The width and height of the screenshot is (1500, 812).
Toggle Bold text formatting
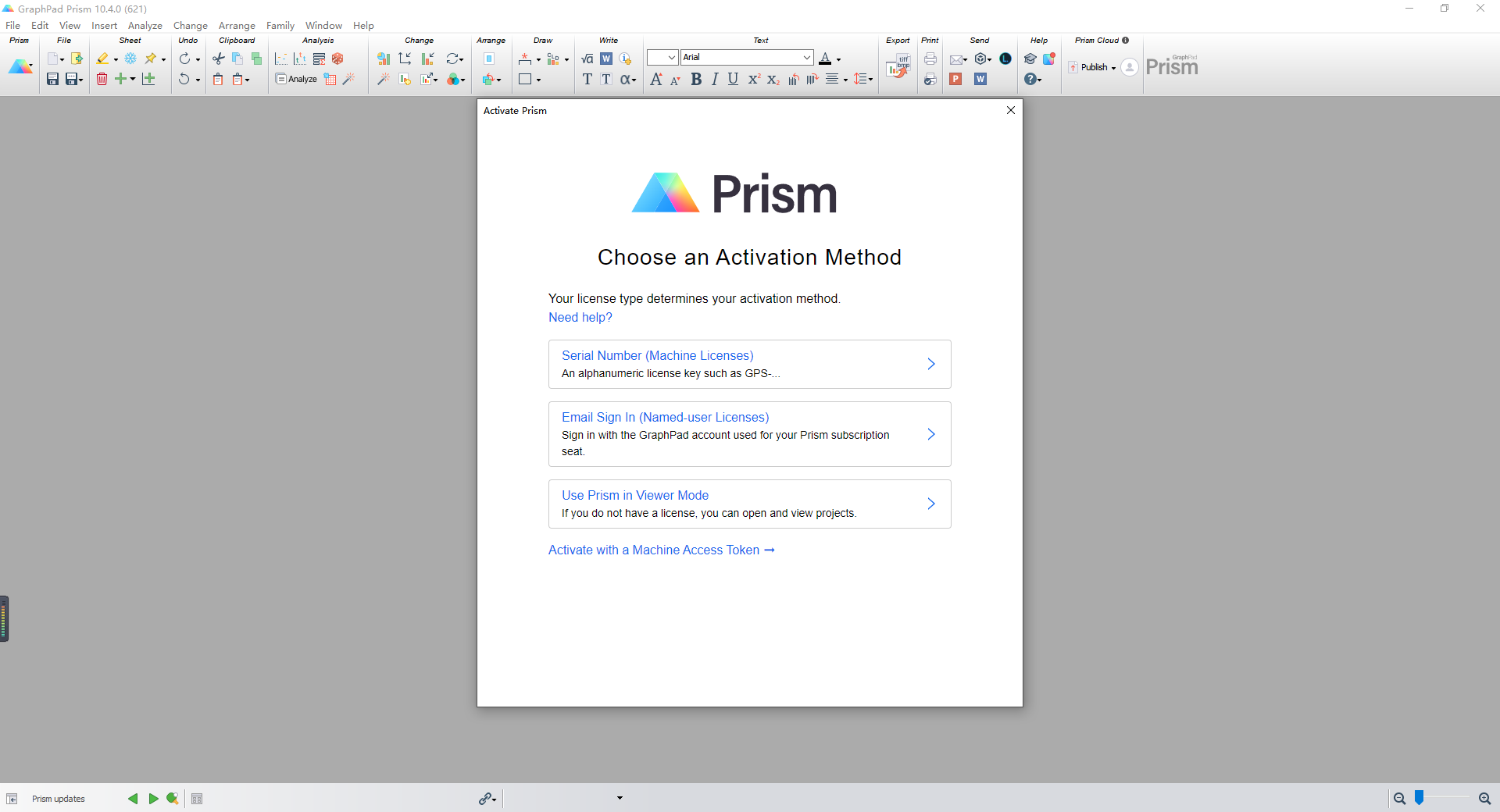(695, 79)
